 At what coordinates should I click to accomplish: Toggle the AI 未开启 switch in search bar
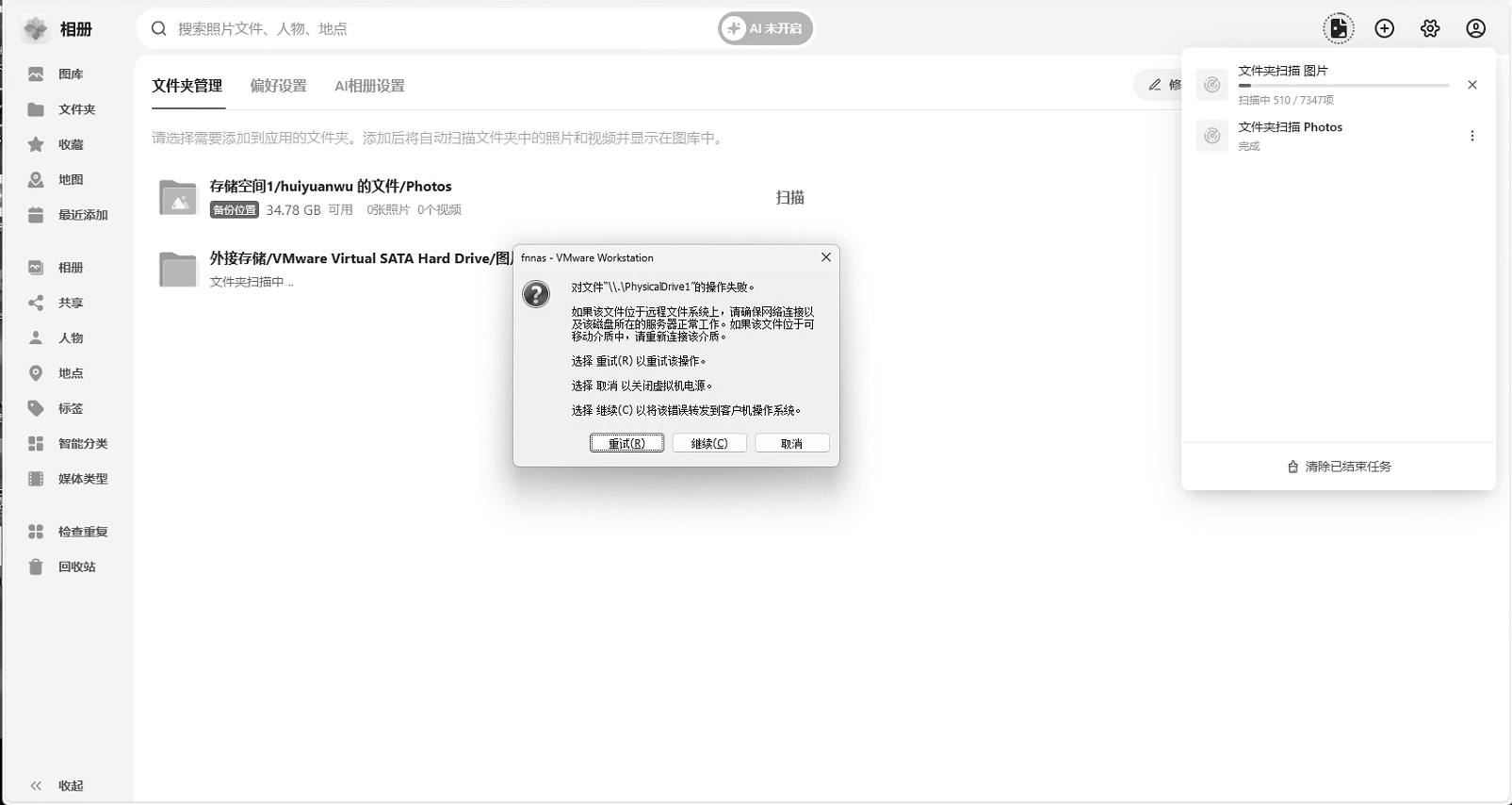[x=764, y=29]
